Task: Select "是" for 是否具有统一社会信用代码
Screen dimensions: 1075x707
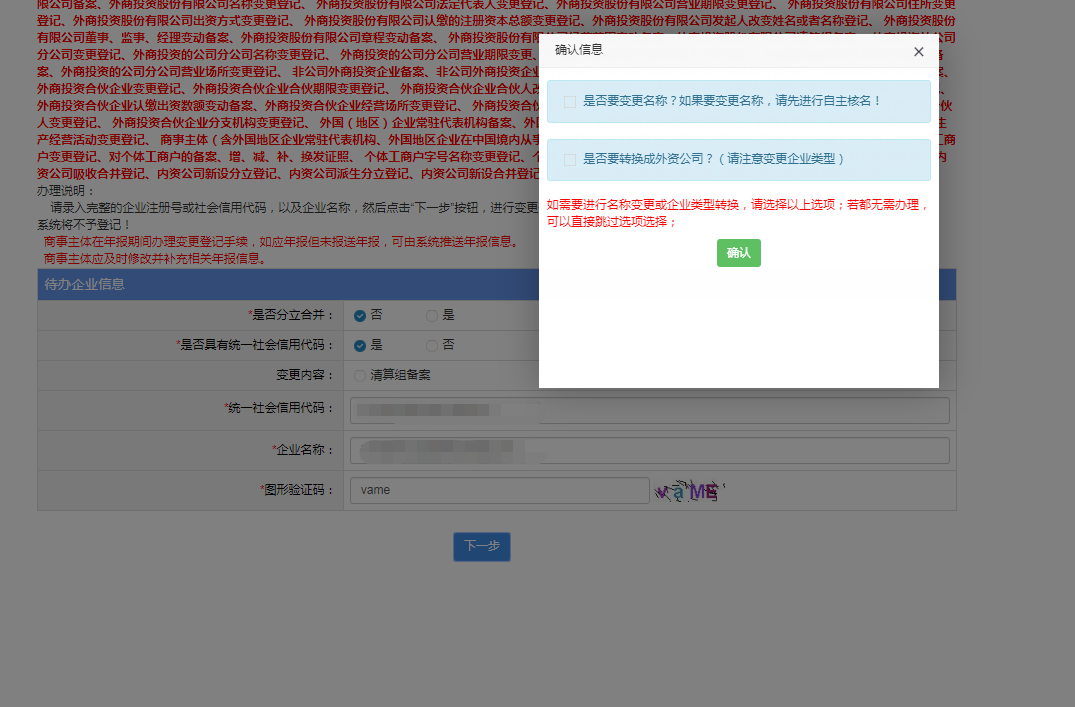Action: 357,344
